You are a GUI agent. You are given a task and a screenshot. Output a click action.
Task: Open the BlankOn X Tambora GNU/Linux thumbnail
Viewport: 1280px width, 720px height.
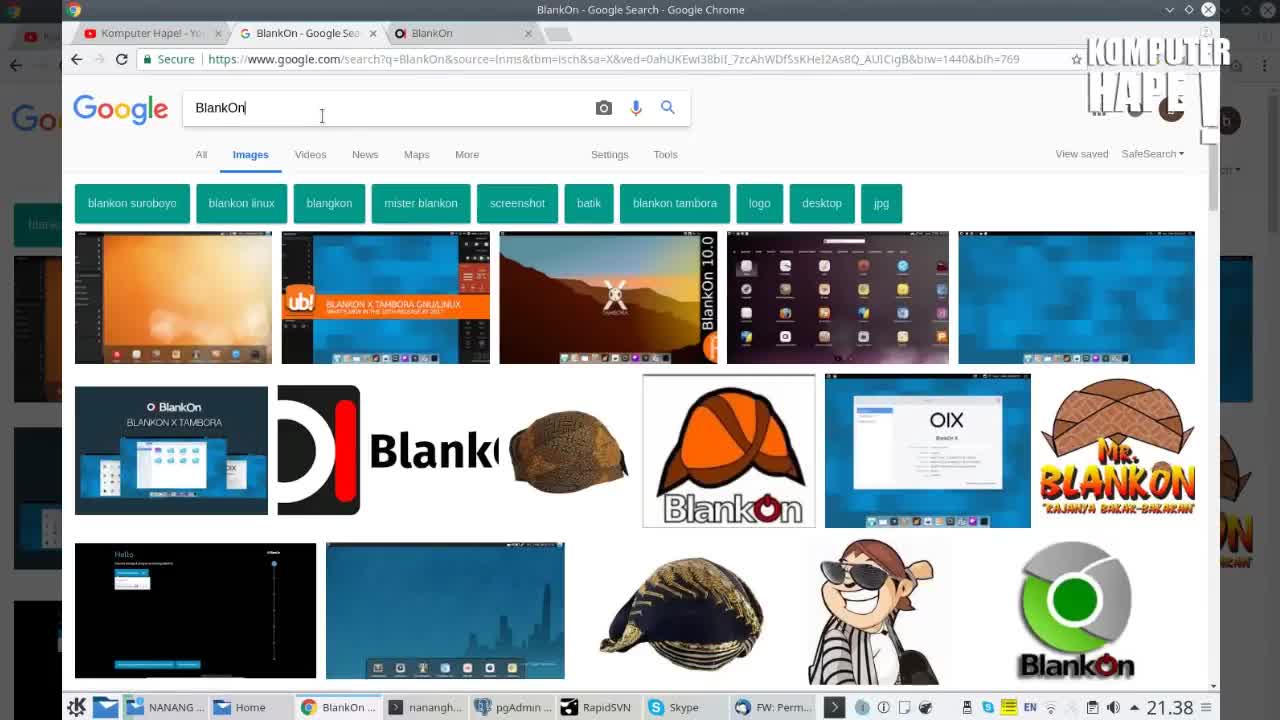[x=385, y=298]
